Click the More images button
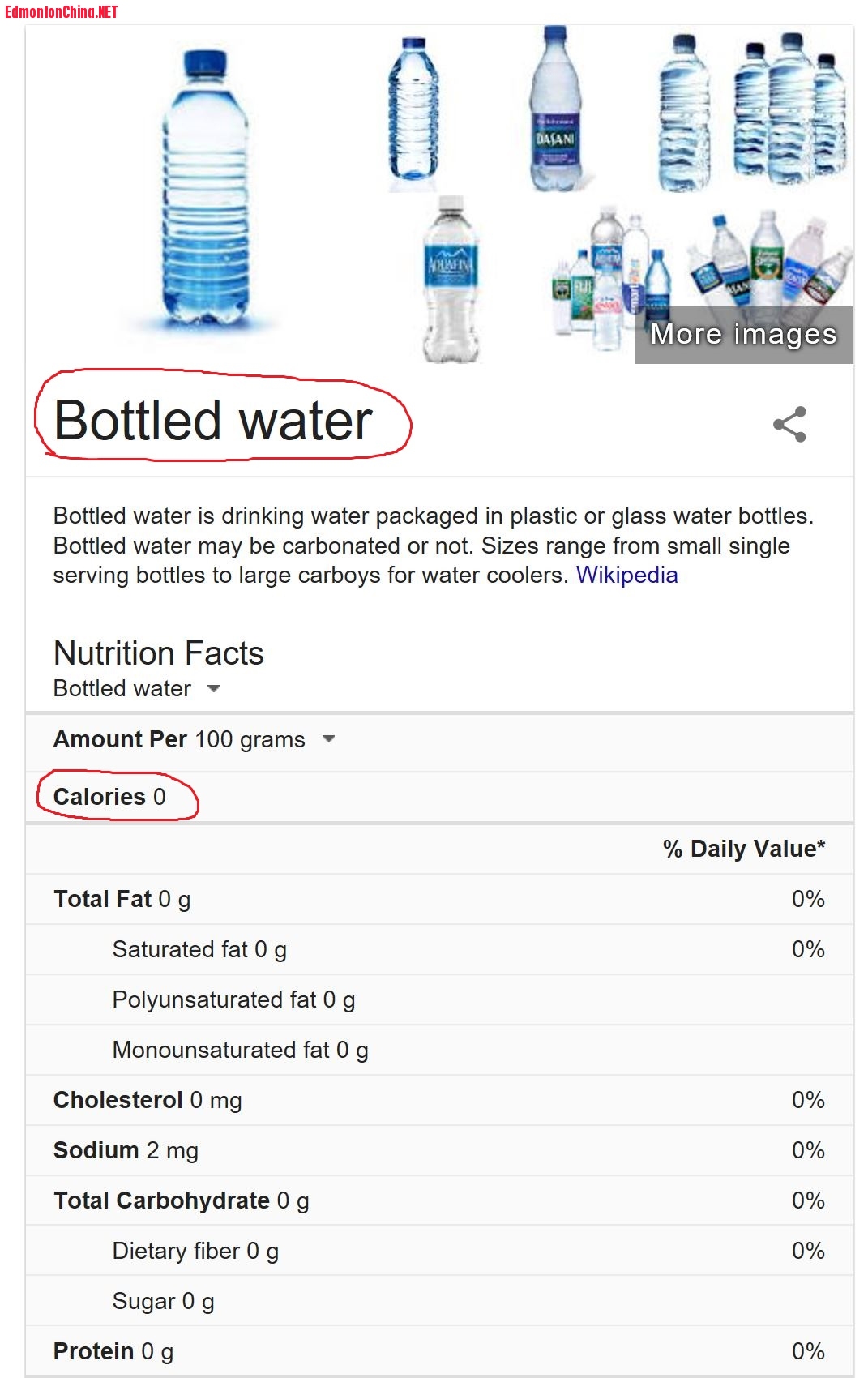 (x=743, y=334)
